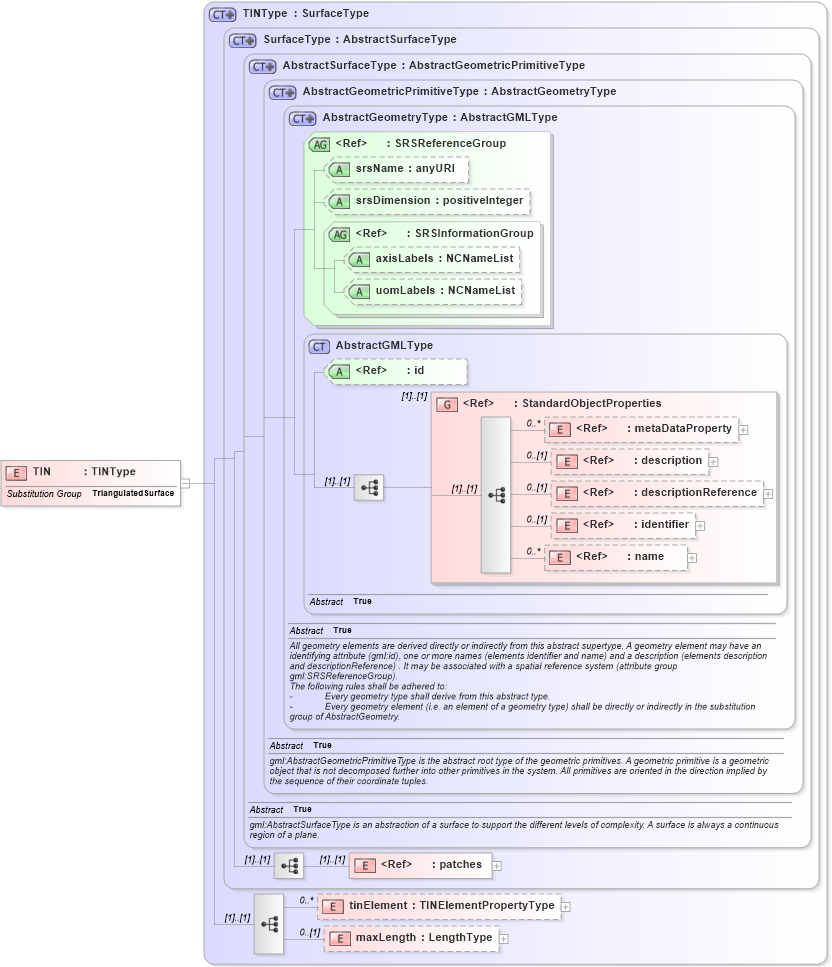Click the E icon of descriptionReference

(x=566, y=494)
